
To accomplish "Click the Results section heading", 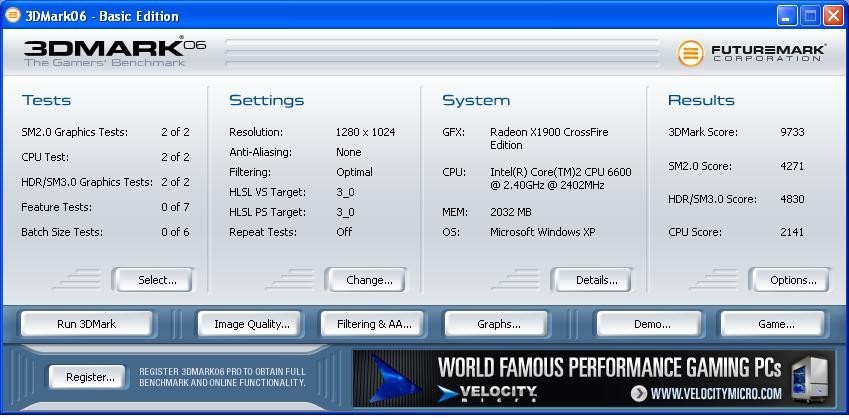I will 701,100.
